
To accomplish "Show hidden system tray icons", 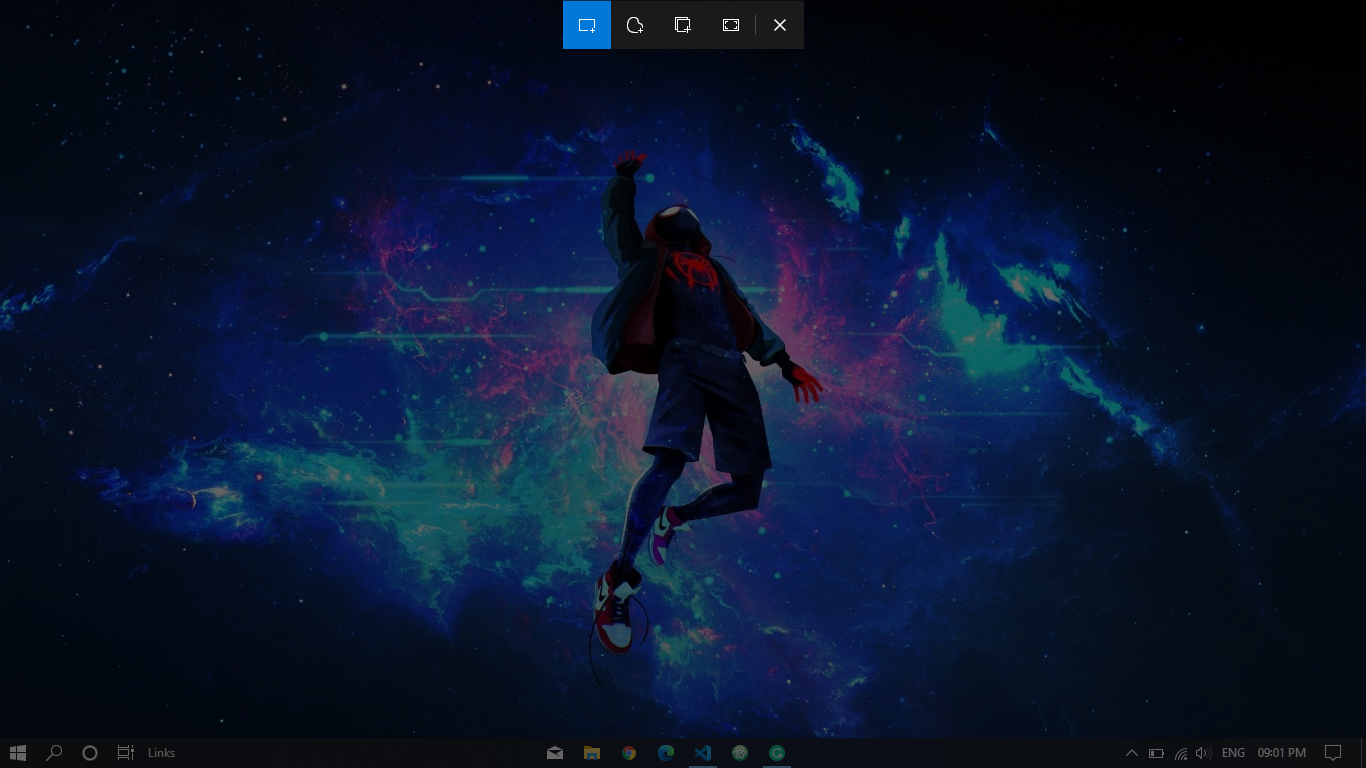I will click(x=1132, y=753).
